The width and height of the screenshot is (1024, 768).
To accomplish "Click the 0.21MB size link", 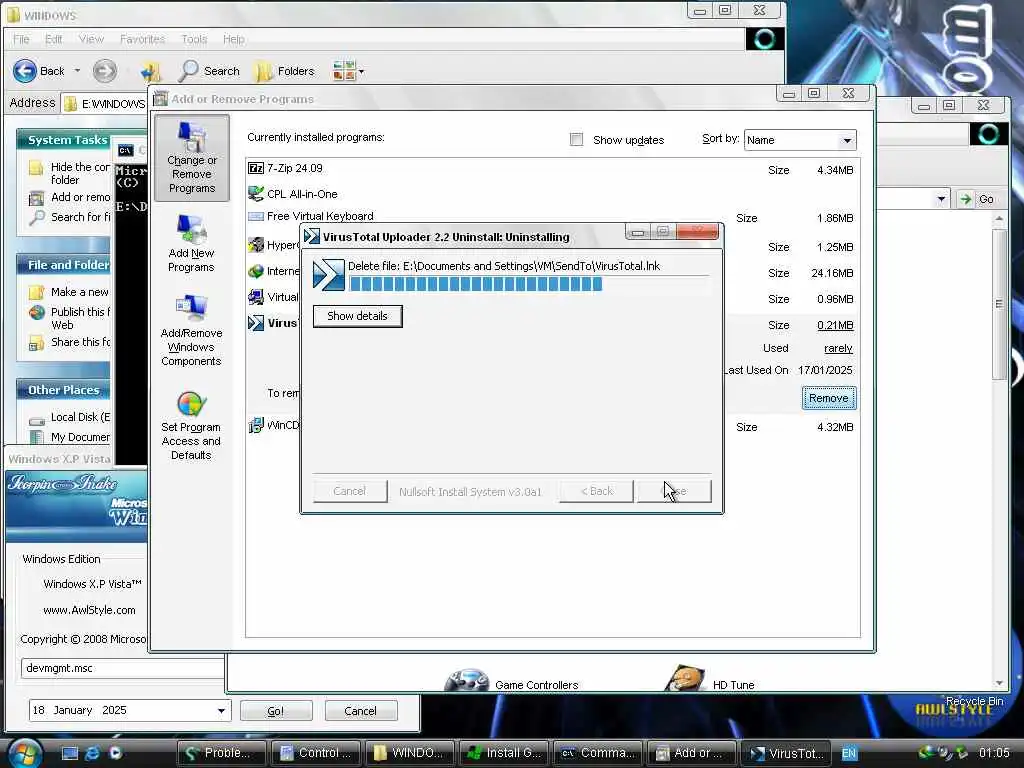I will (835, 325).
